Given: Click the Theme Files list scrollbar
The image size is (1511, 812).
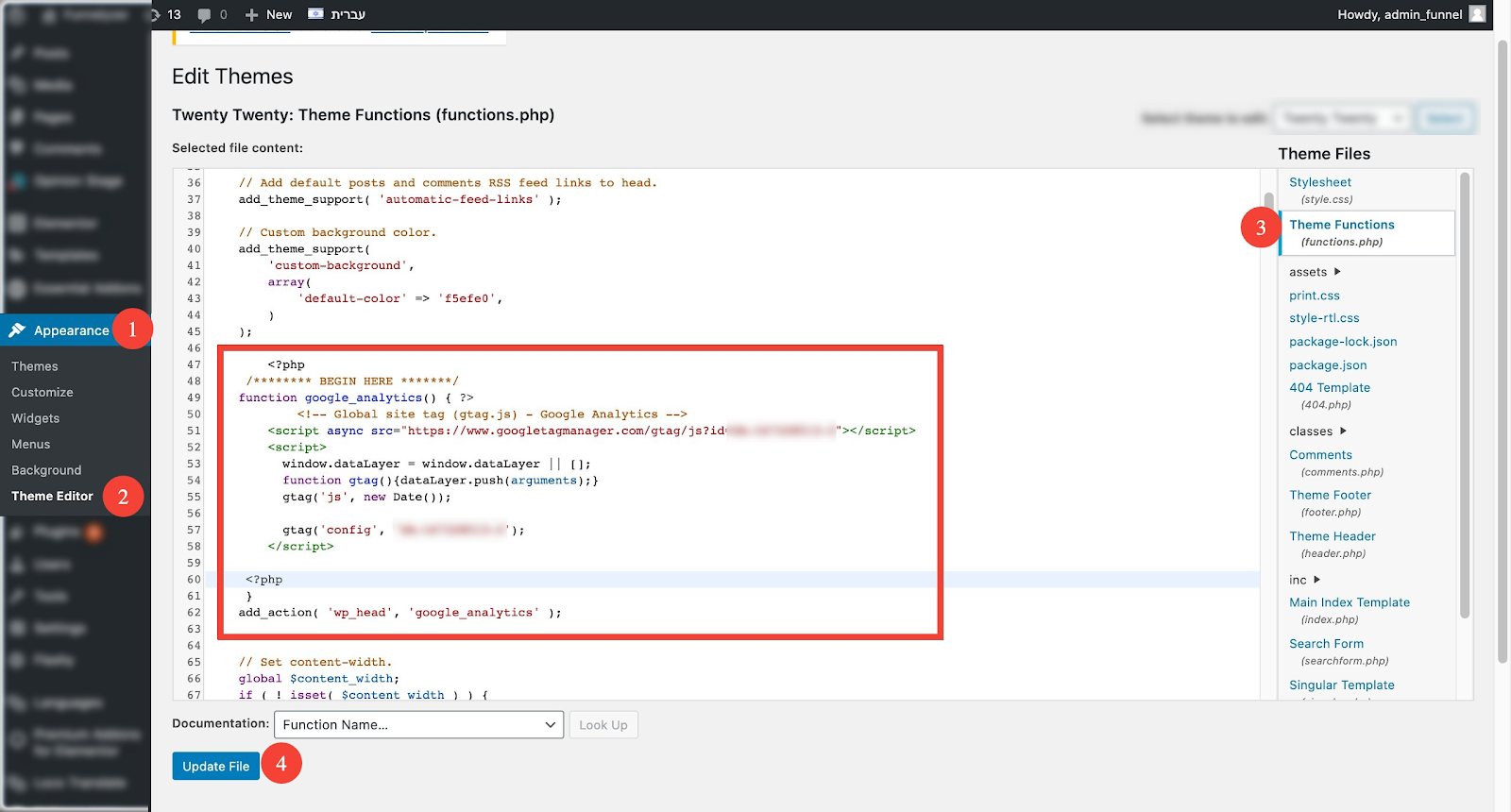Looking at the screenshot, I should pos(1465,395).
